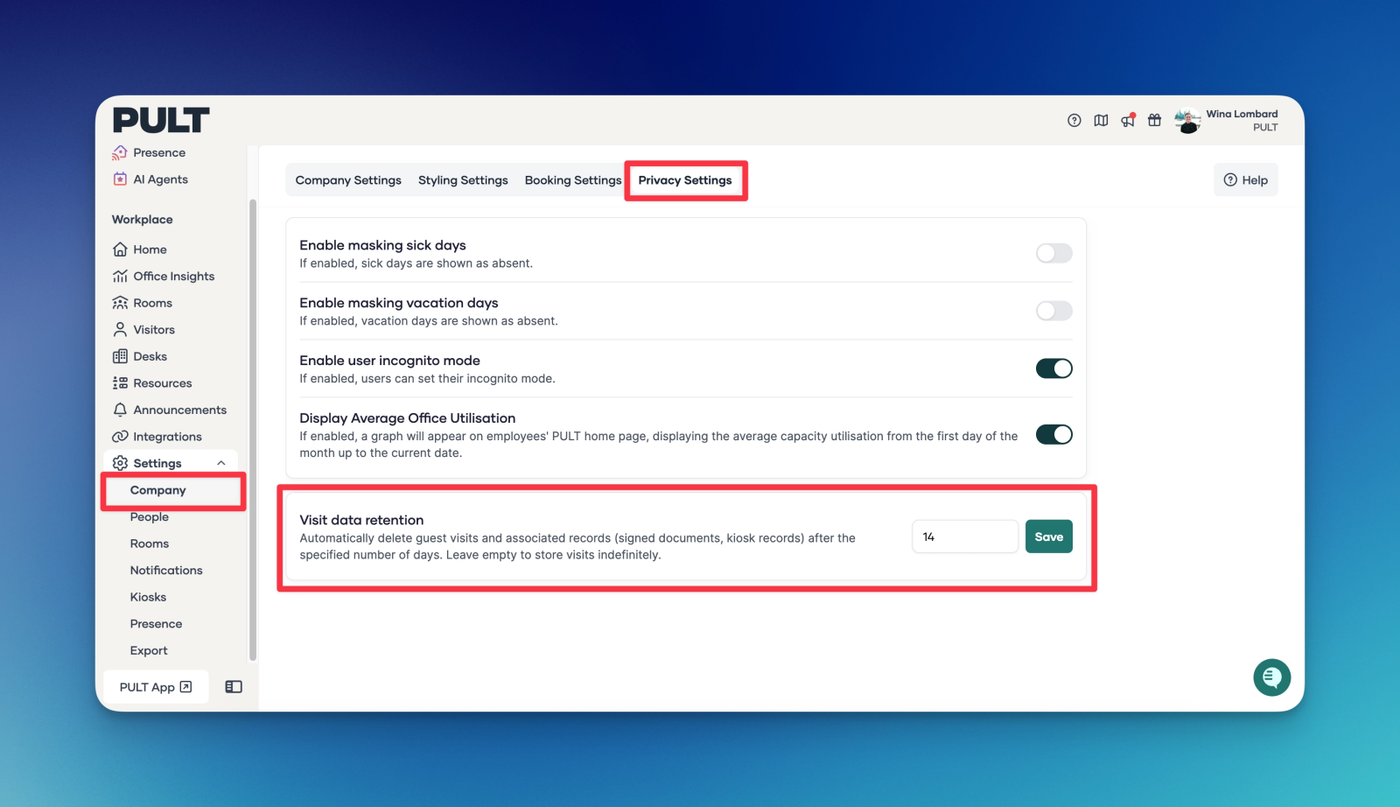Click the visit data retention days field
Screen dimensions: 1400x807
(964, 537)
